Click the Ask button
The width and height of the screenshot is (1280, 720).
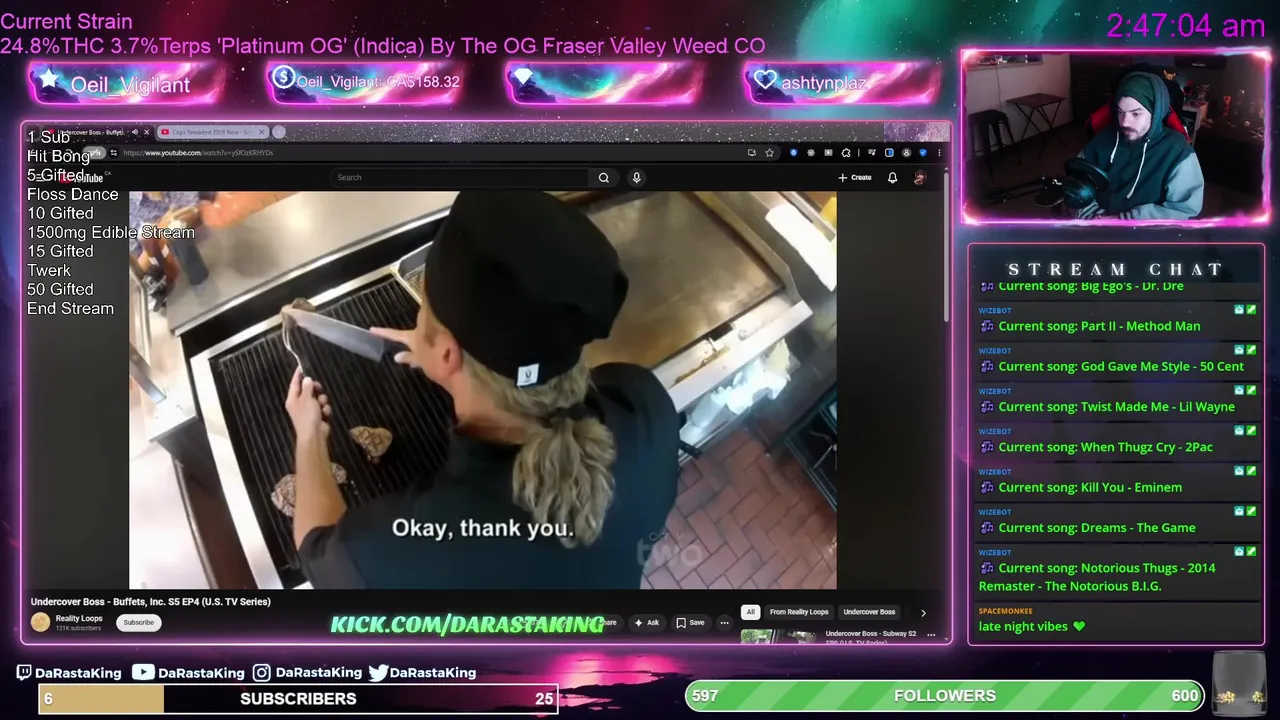pyautogui.click(x=646, y=622)
